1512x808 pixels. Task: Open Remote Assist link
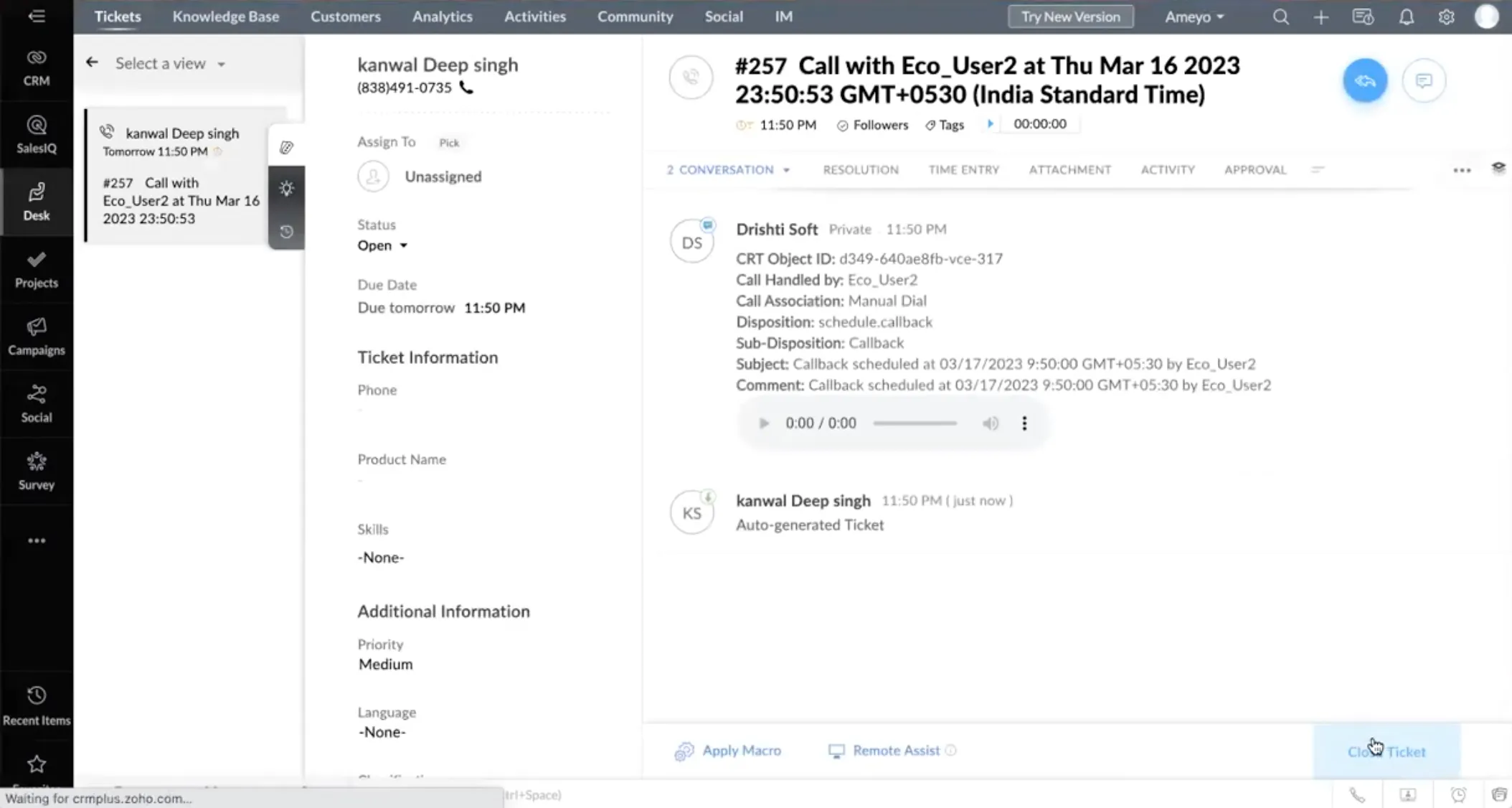pos(885,751)
